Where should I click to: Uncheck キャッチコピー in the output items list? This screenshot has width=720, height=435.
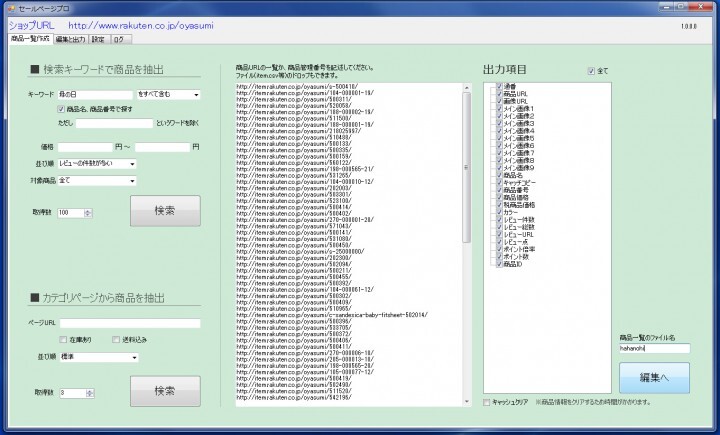498,183
